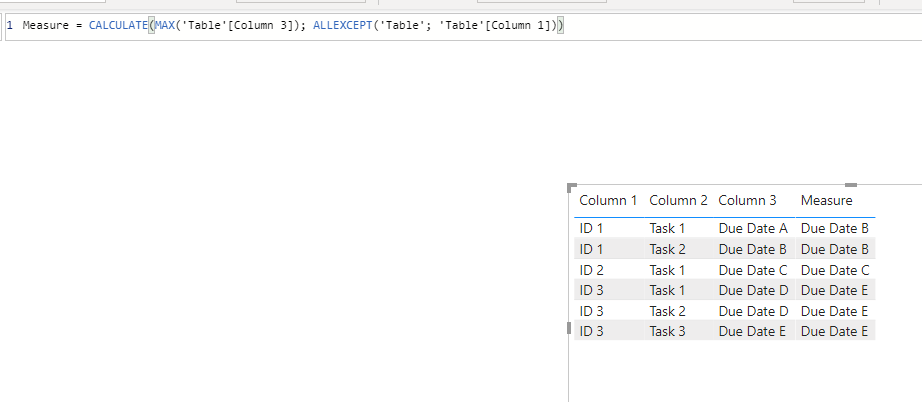The height and width of the screenshot is (402, 922).
Task: Click the Measure column header
Action: click(x=826, y=200)
